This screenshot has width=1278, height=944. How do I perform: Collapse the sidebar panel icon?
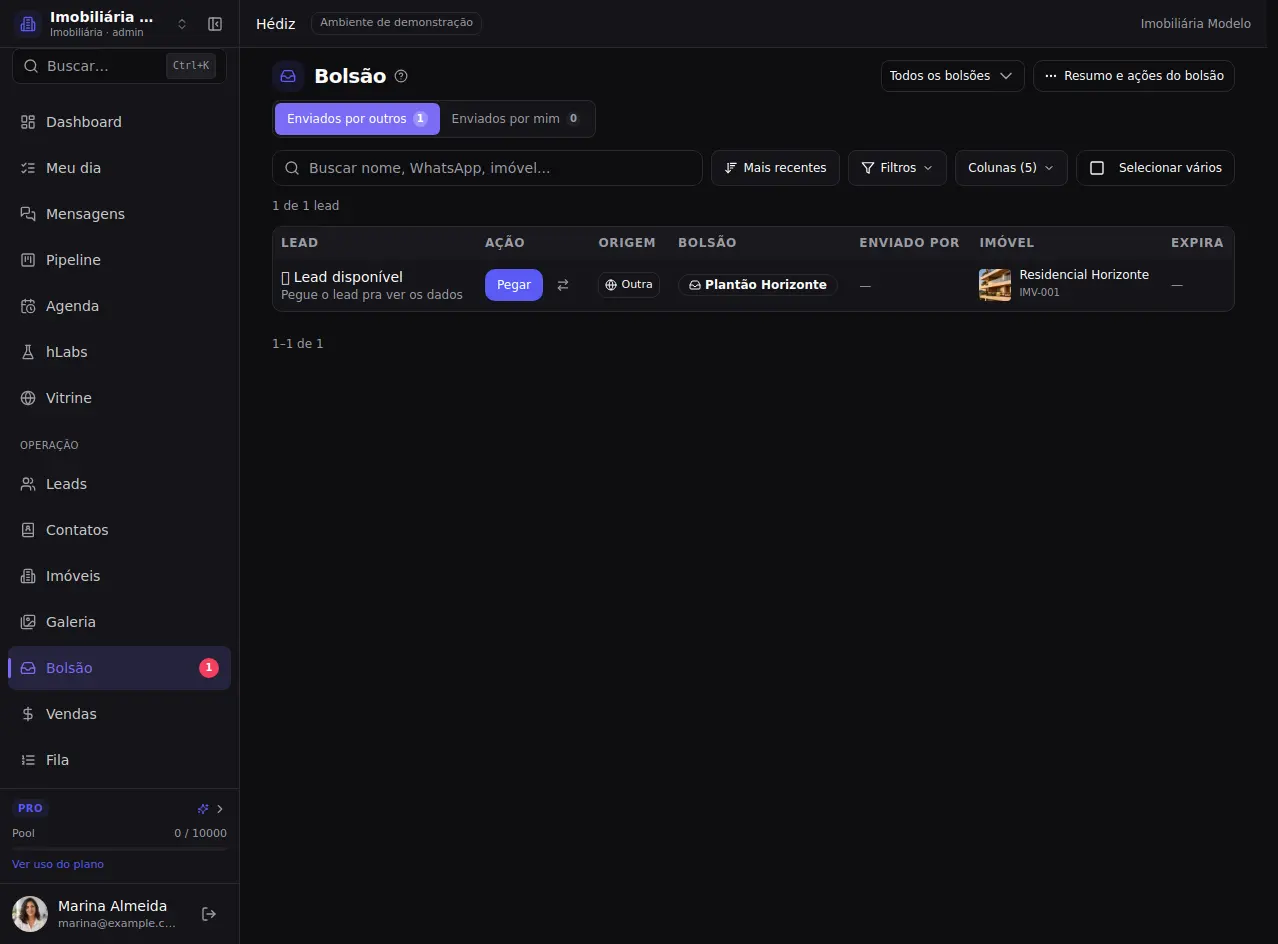click(x=215, y=24)
